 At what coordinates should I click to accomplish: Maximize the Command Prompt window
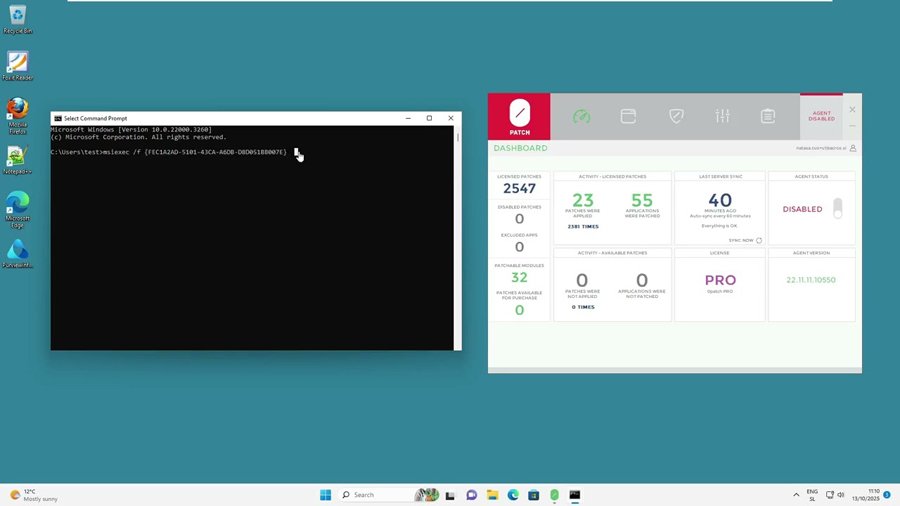pos(429,118)
